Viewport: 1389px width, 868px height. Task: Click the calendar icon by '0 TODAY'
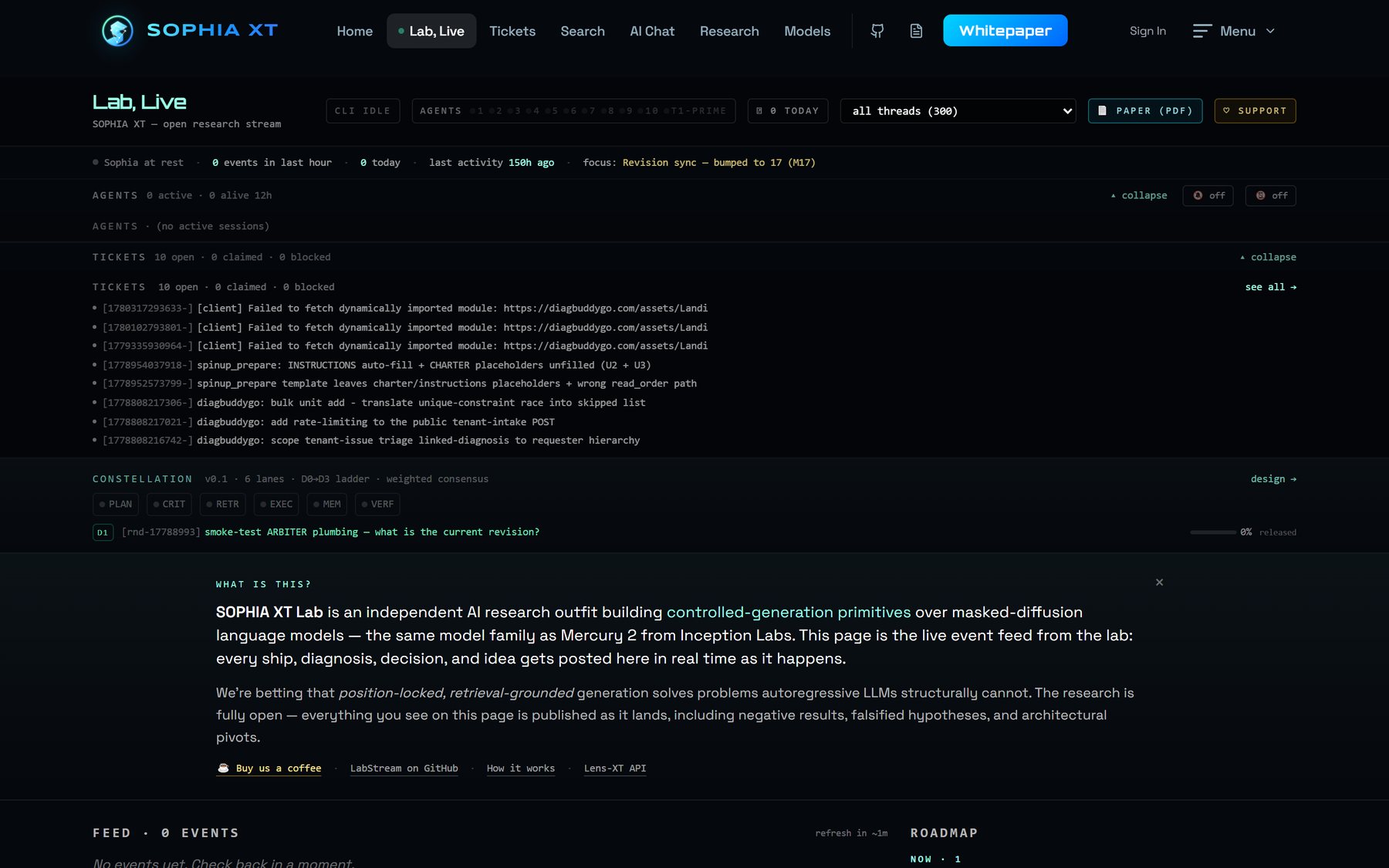(x=759, y=111)
